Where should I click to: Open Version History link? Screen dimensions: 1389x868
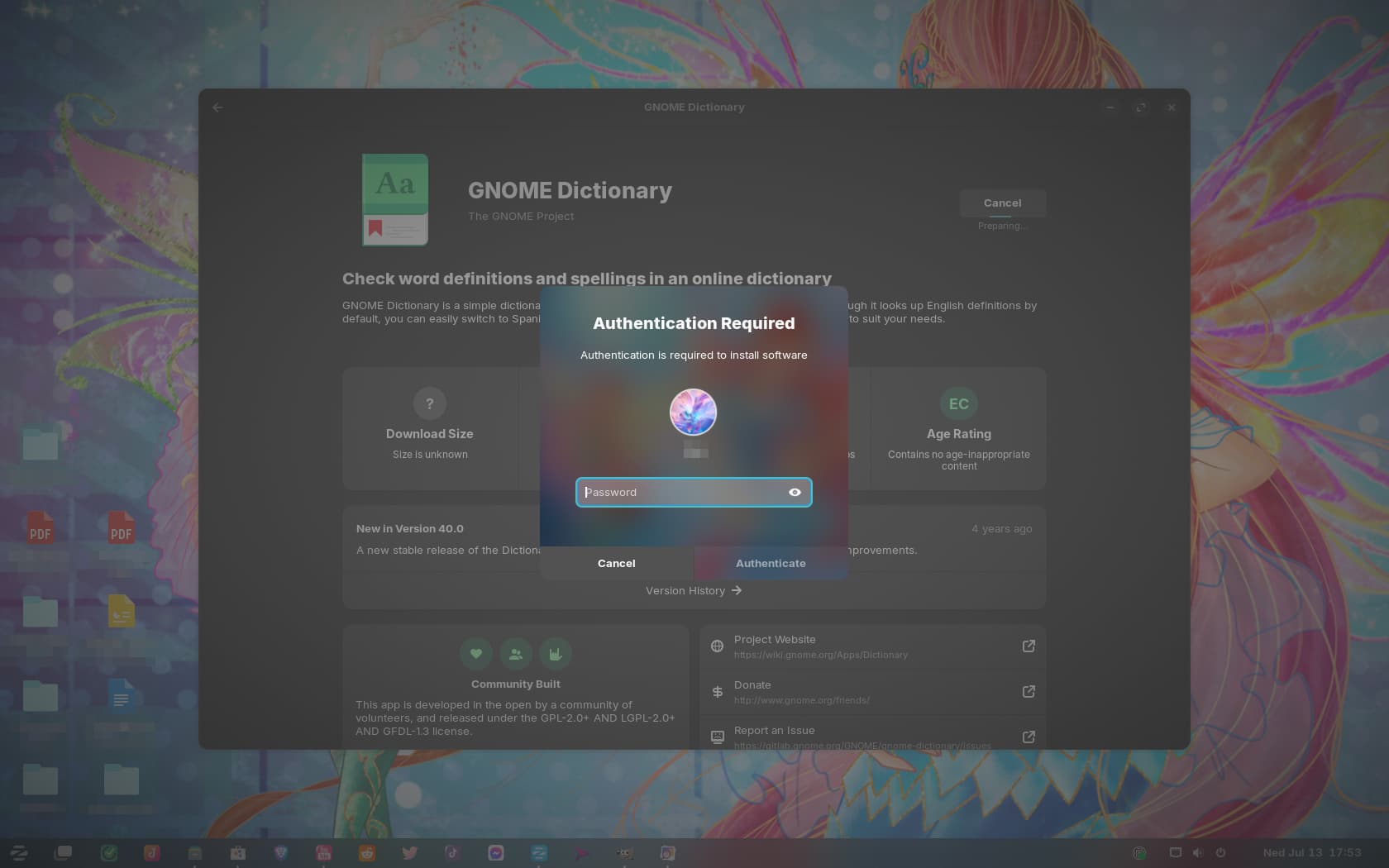pos(694,590)
